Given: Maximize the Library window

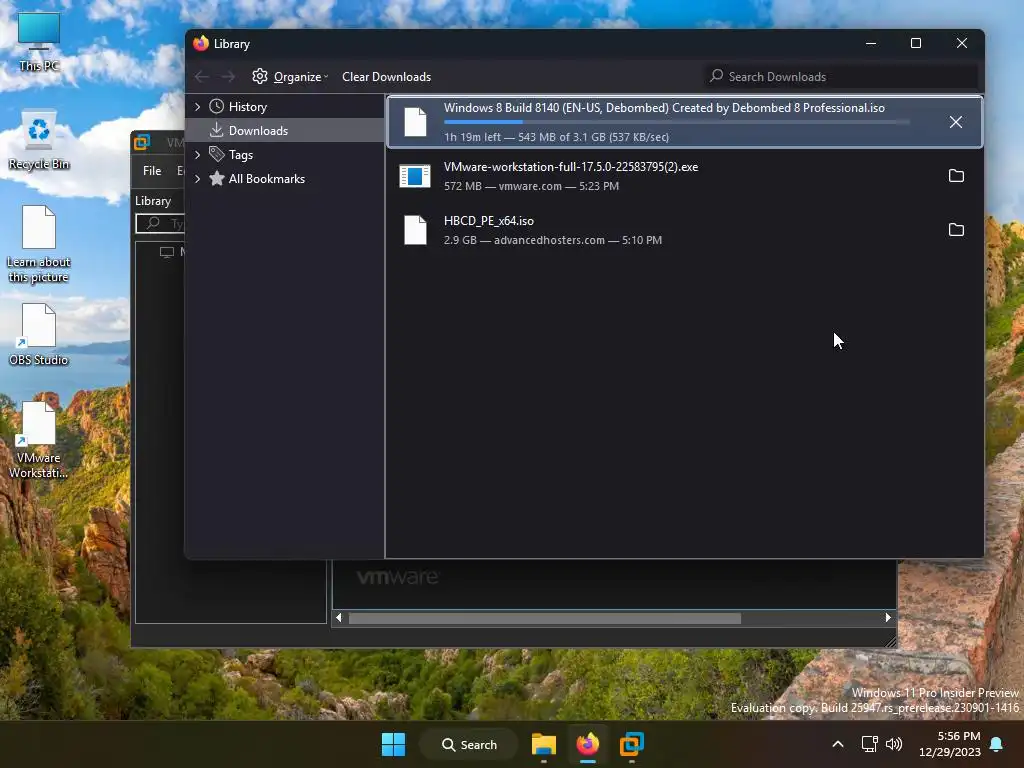Looking at the screenshot, I should point(916,43).
